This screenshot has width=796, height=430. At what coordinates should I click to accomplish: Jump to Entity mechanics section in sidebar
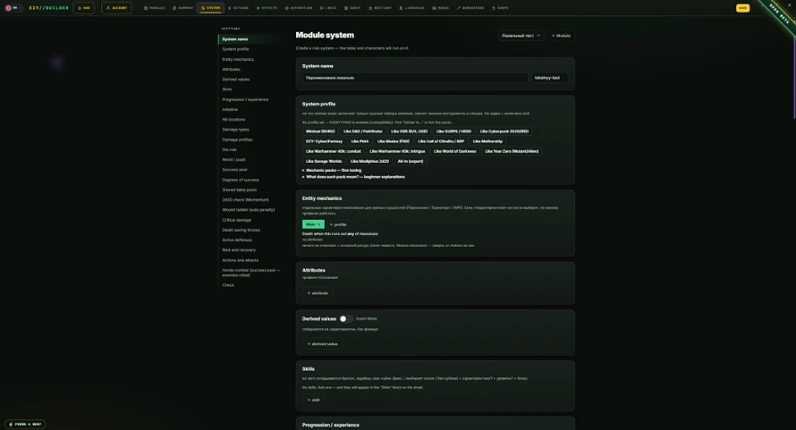click(238, 59)
